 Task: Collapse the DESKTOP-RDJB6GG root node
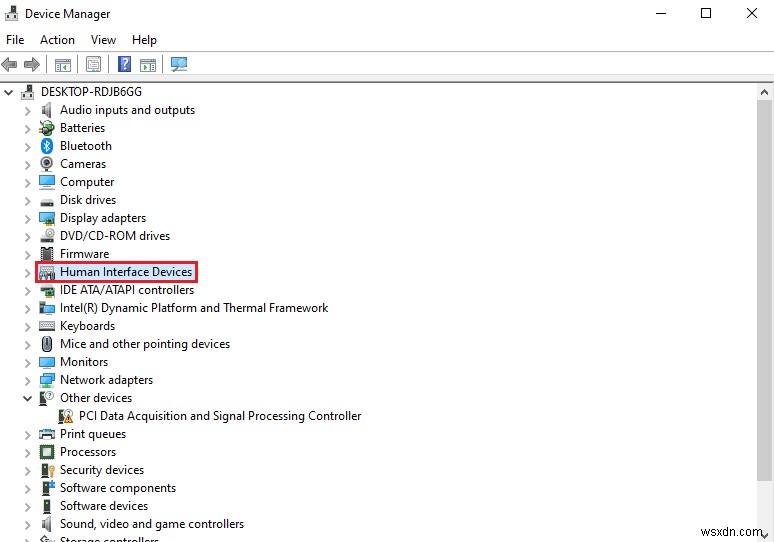tap(8, 92)
